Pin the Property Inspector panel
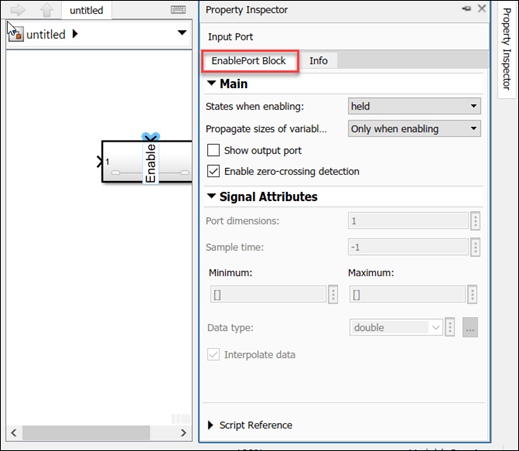 (466, 9)
